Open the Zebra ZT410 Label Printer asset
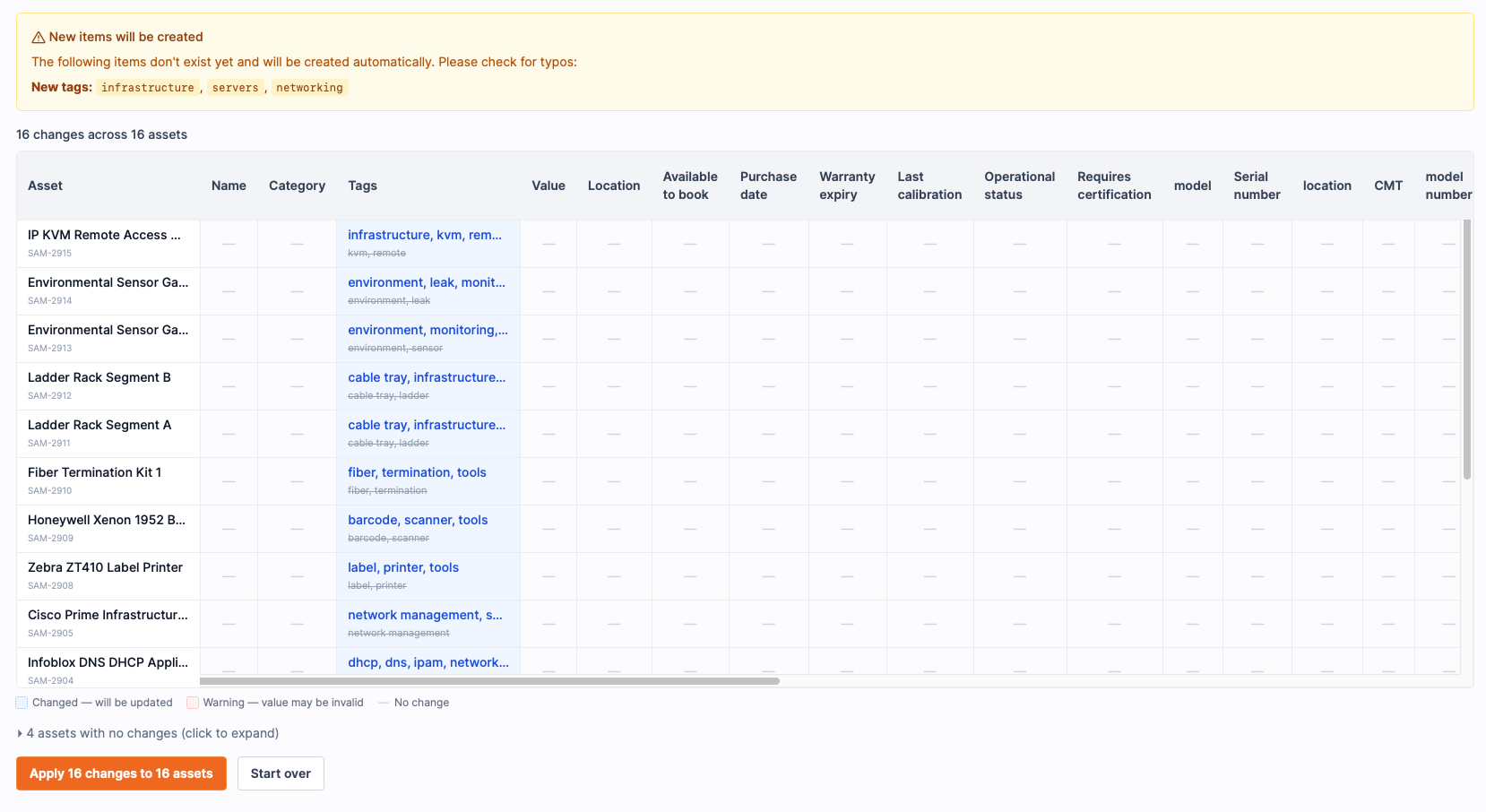 click(x=105, y=567)
